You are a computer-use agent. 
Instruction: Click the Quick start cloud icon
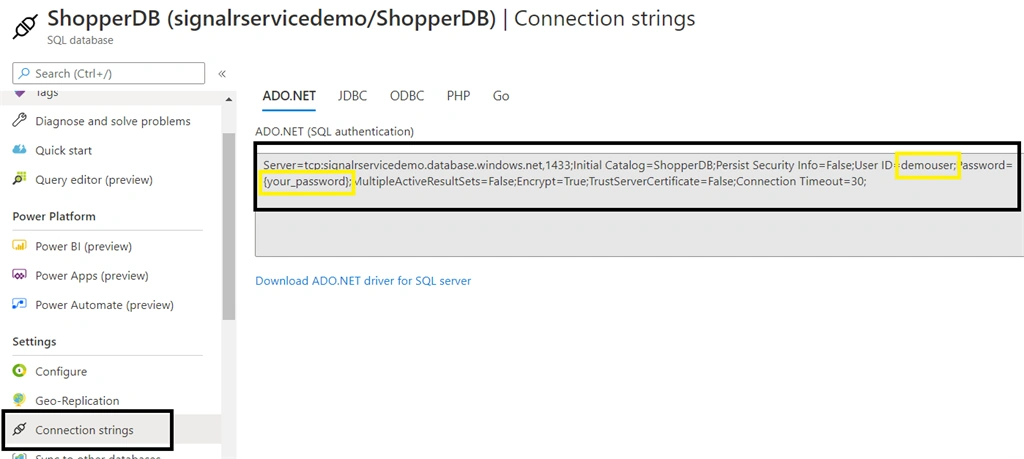pyautogui.click(x=20, y=150)
